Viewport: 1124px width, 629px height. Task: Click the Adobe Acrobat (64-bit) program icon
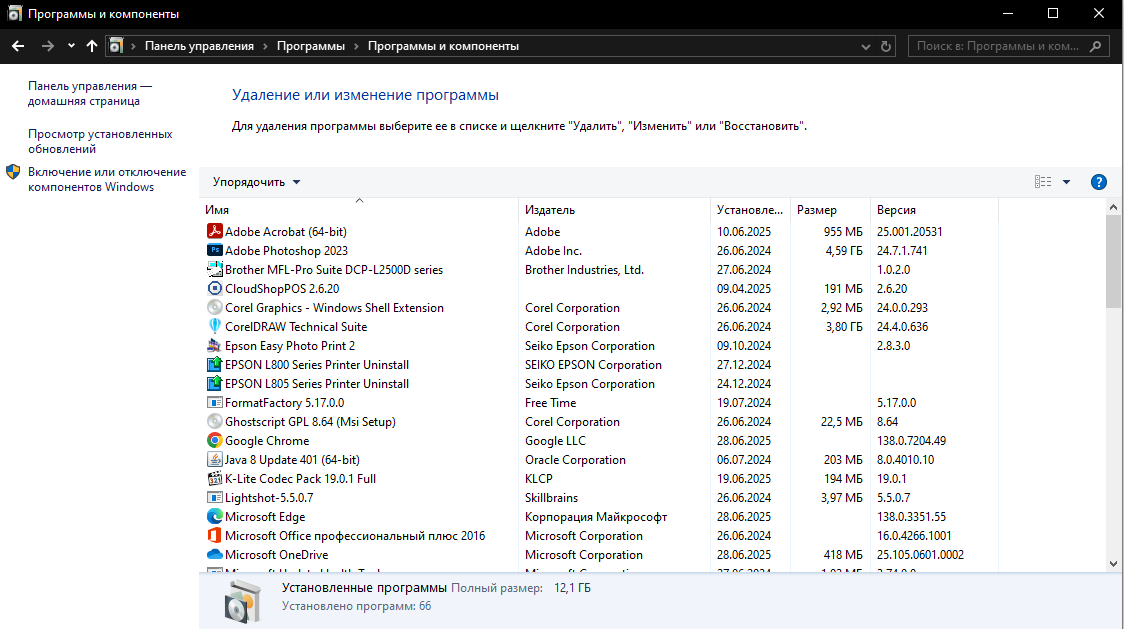(214, 231)
